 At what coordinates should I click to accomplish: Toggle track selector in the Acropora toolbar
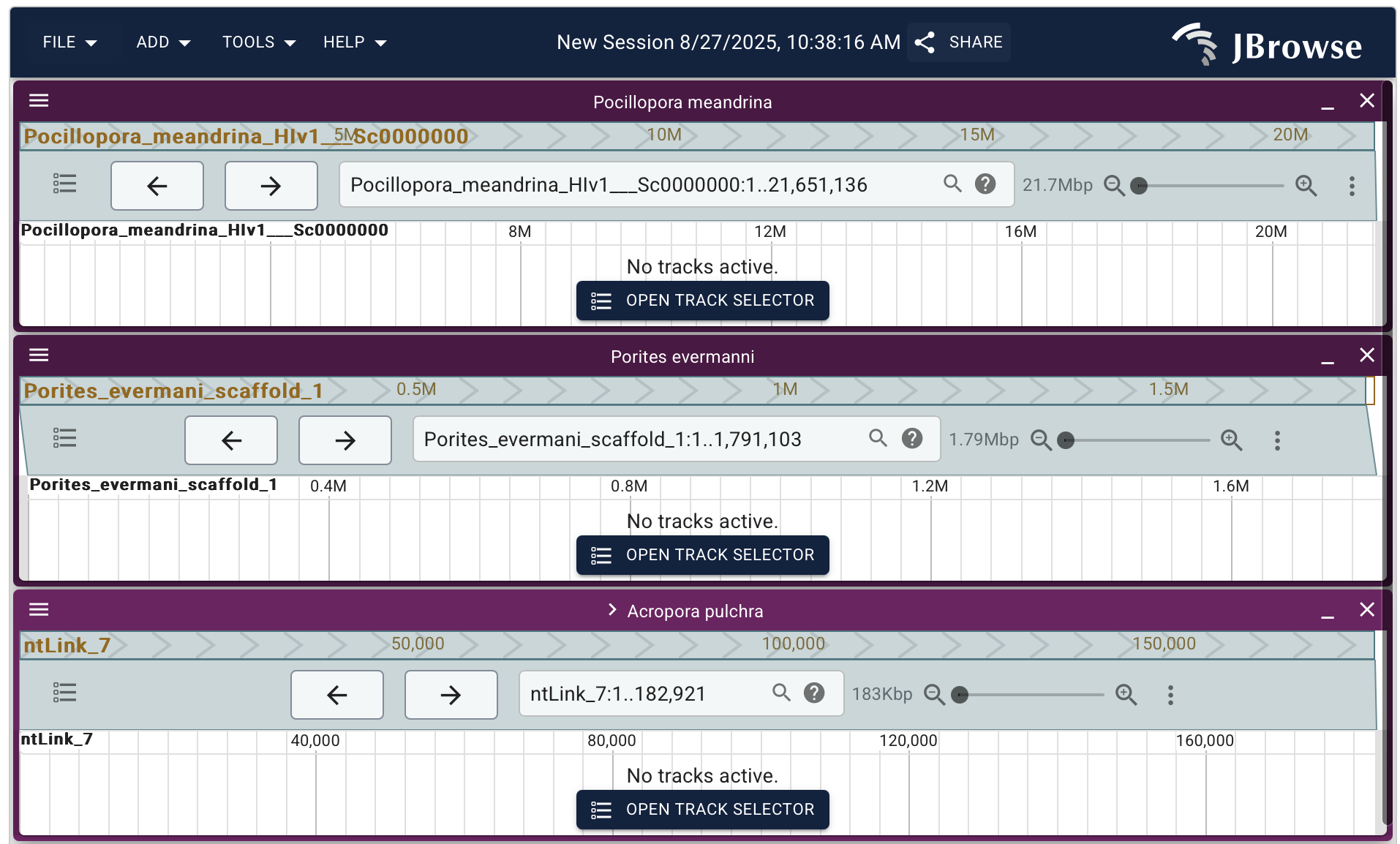pos(64,693)
